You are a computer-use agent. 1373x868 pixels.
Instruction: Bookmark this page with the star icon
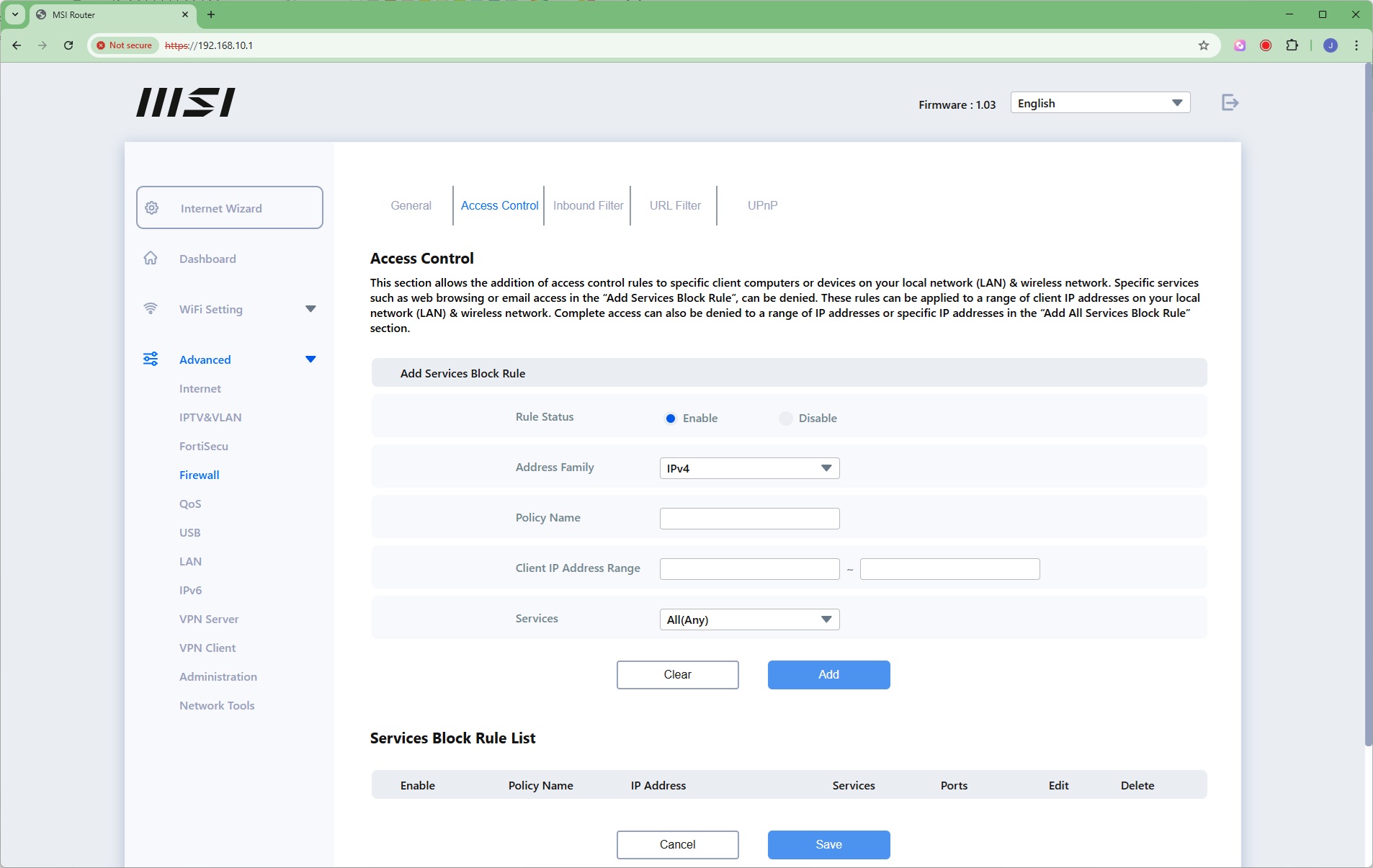coord(1204,45)
